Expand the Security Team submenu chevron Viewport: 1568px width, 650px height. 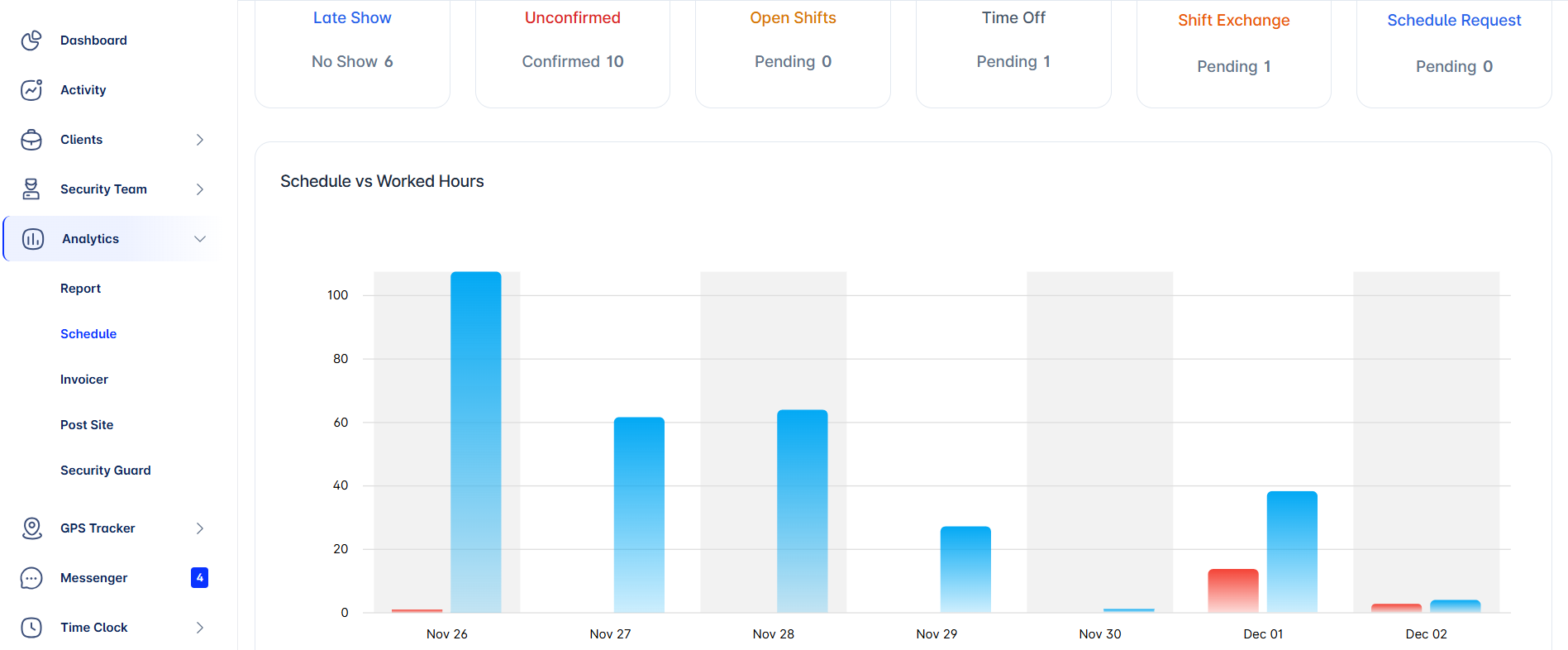point(199,189)
